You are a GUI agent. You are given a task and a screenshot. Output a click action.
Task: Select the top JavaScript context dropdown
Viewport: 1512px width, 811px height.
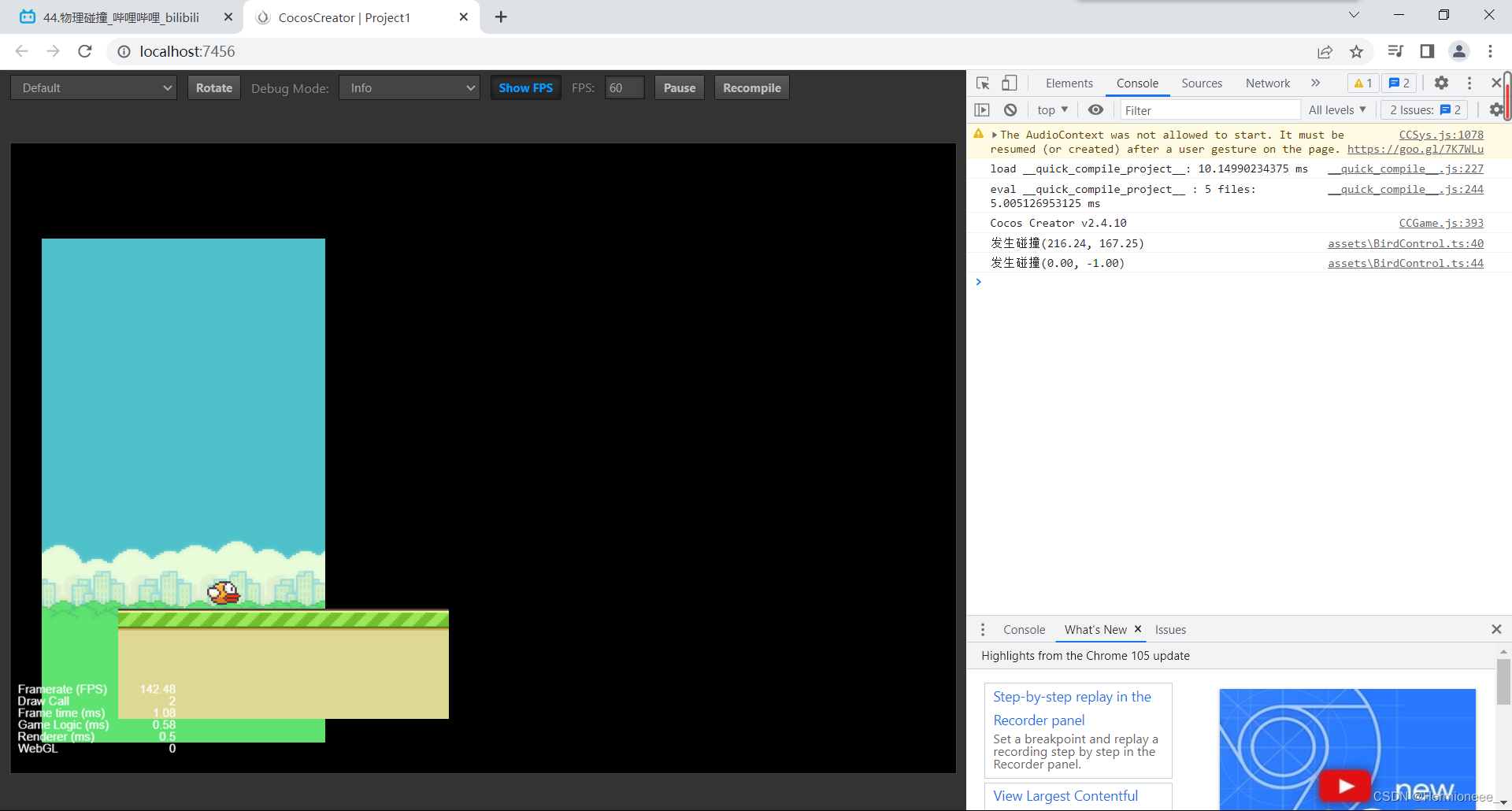pyautogui.click(x=1052, y=110)
